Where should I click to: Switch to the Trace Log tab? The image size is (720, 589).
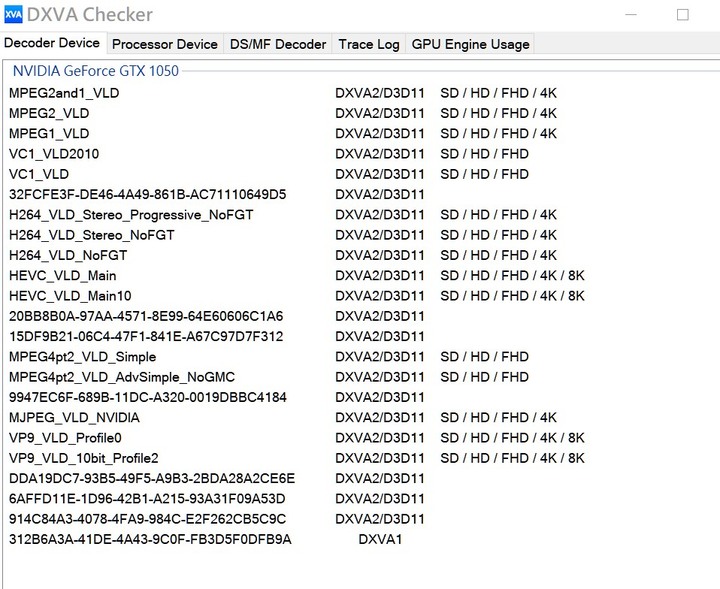coord(369,44)
